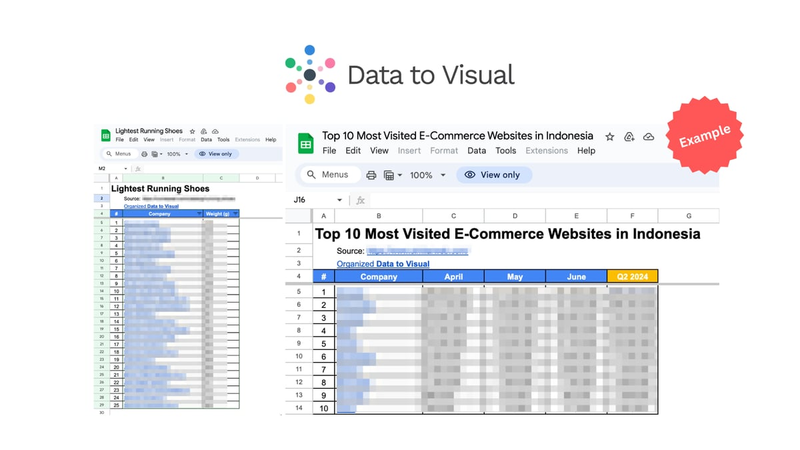Open Edit menu in Indonesia sheet
This screenshot has width=800, height=450.
(x=353, y=151)
